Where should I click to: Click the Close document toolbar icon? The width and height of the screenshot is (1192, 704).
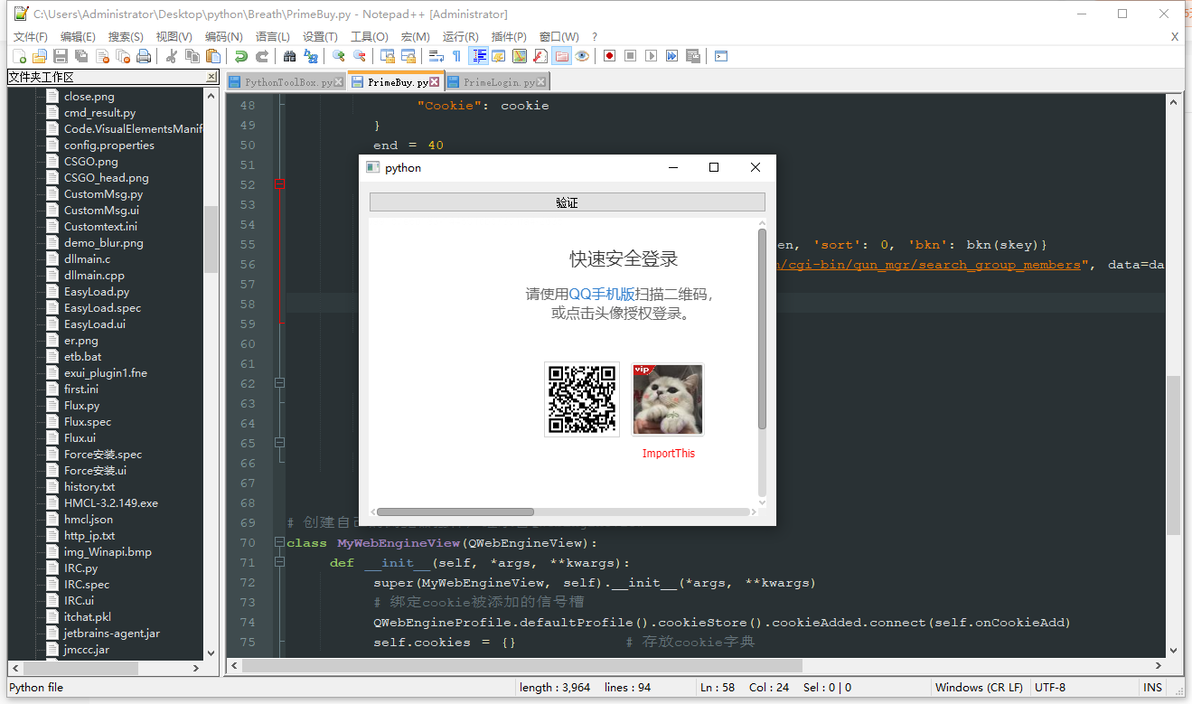tap(103, 56)
